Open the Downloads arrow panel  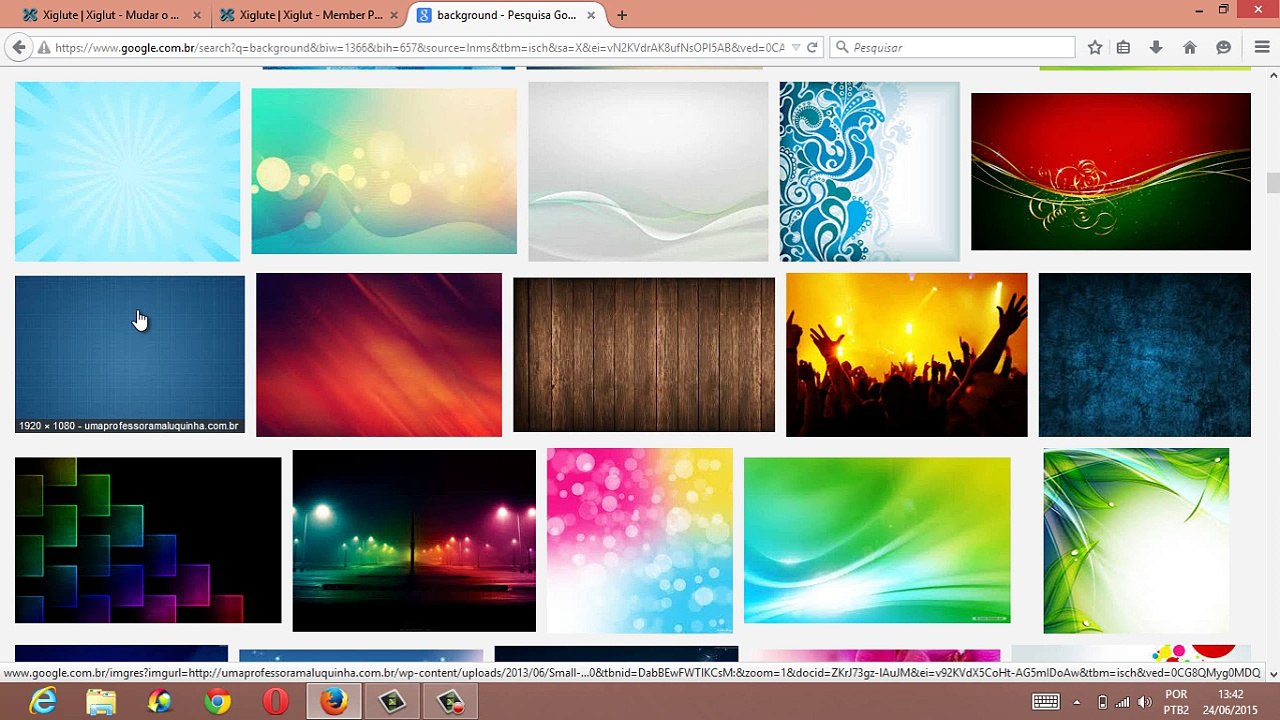(1156, 47)
